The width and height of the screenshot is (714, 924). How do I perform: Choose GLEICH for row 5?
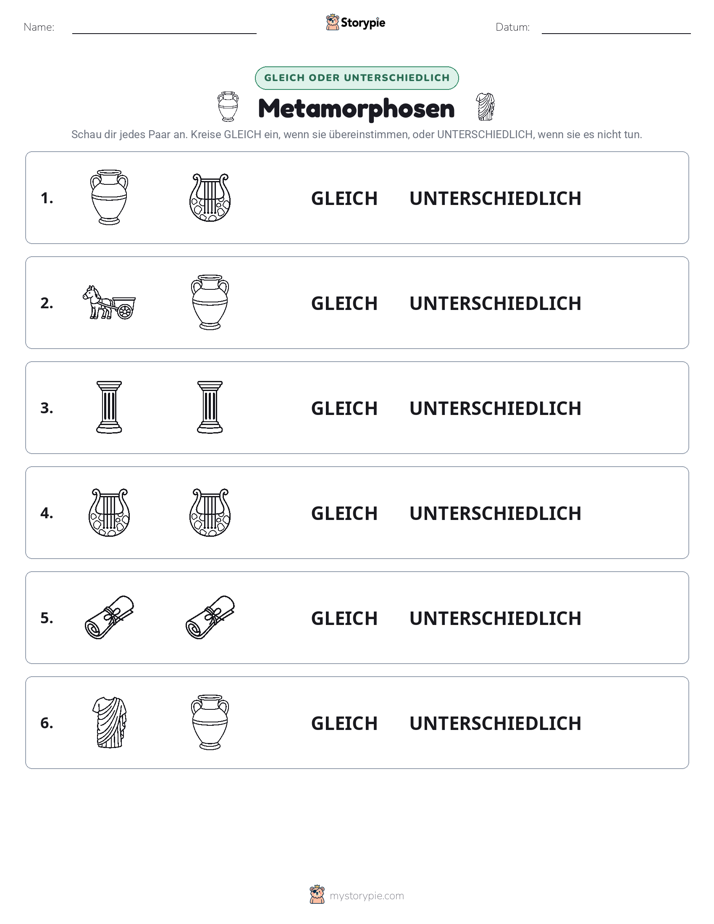pos(344,618)
